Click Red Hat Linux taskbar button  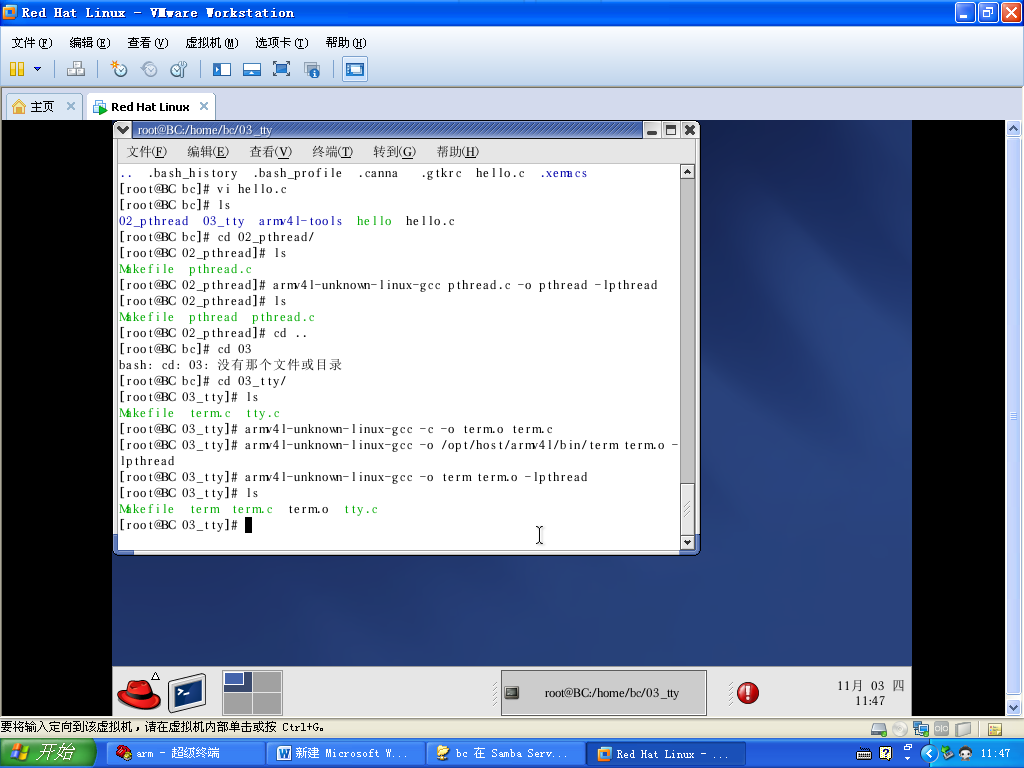[666, 754]
